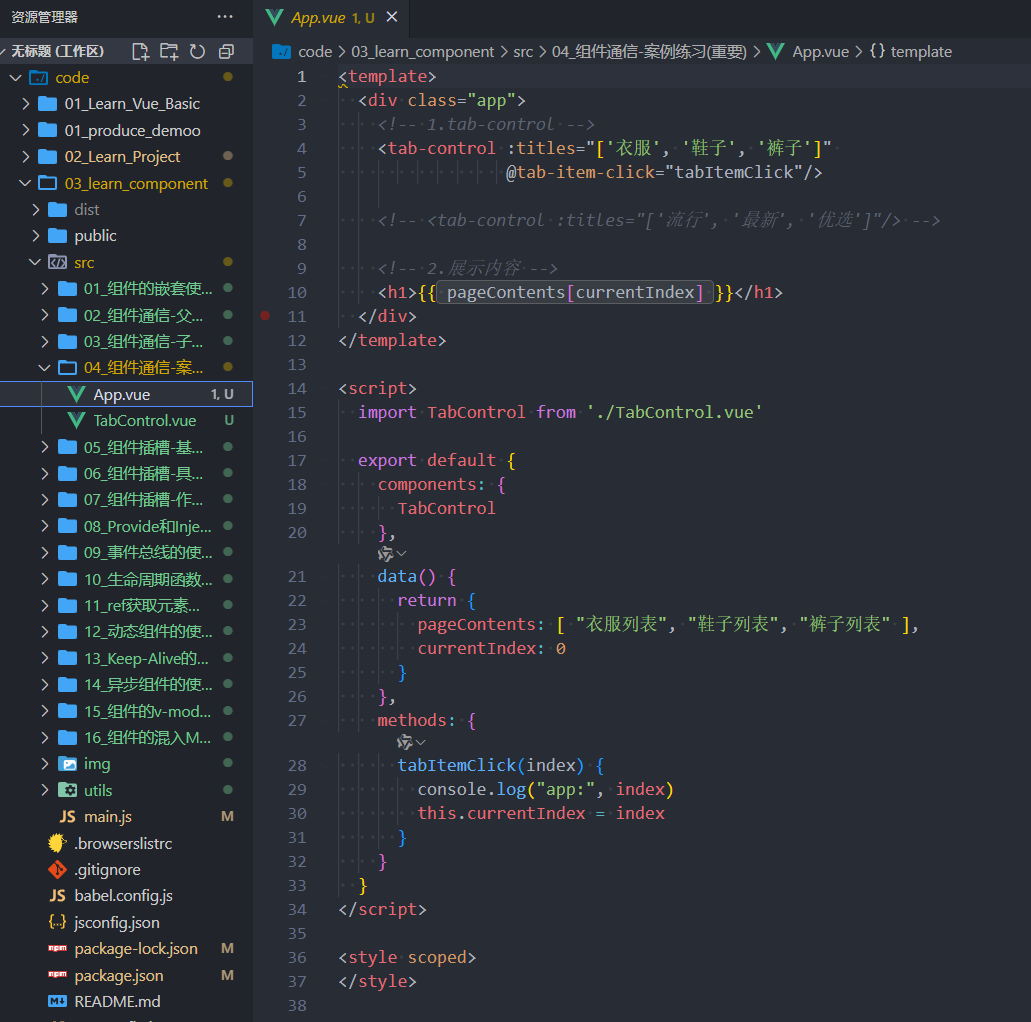Open main.js in the explorer

(108, 816)
